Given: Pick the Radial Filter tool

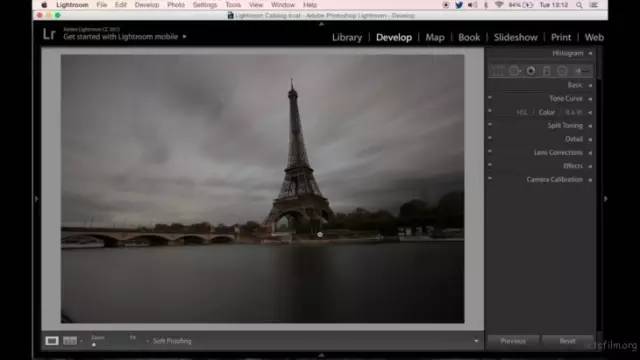Looking at the screenshot, I should click(562, 71).
